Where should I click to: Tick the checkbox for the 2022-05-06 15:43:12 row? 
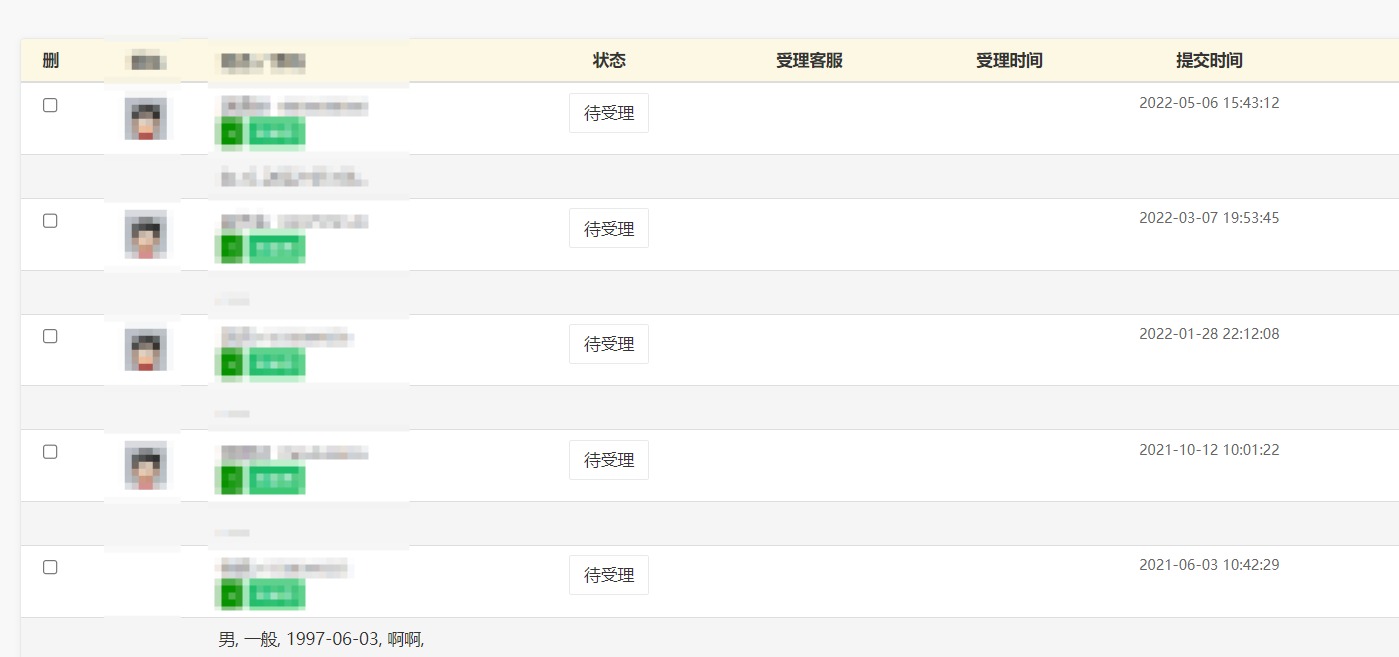coord(50,105)
